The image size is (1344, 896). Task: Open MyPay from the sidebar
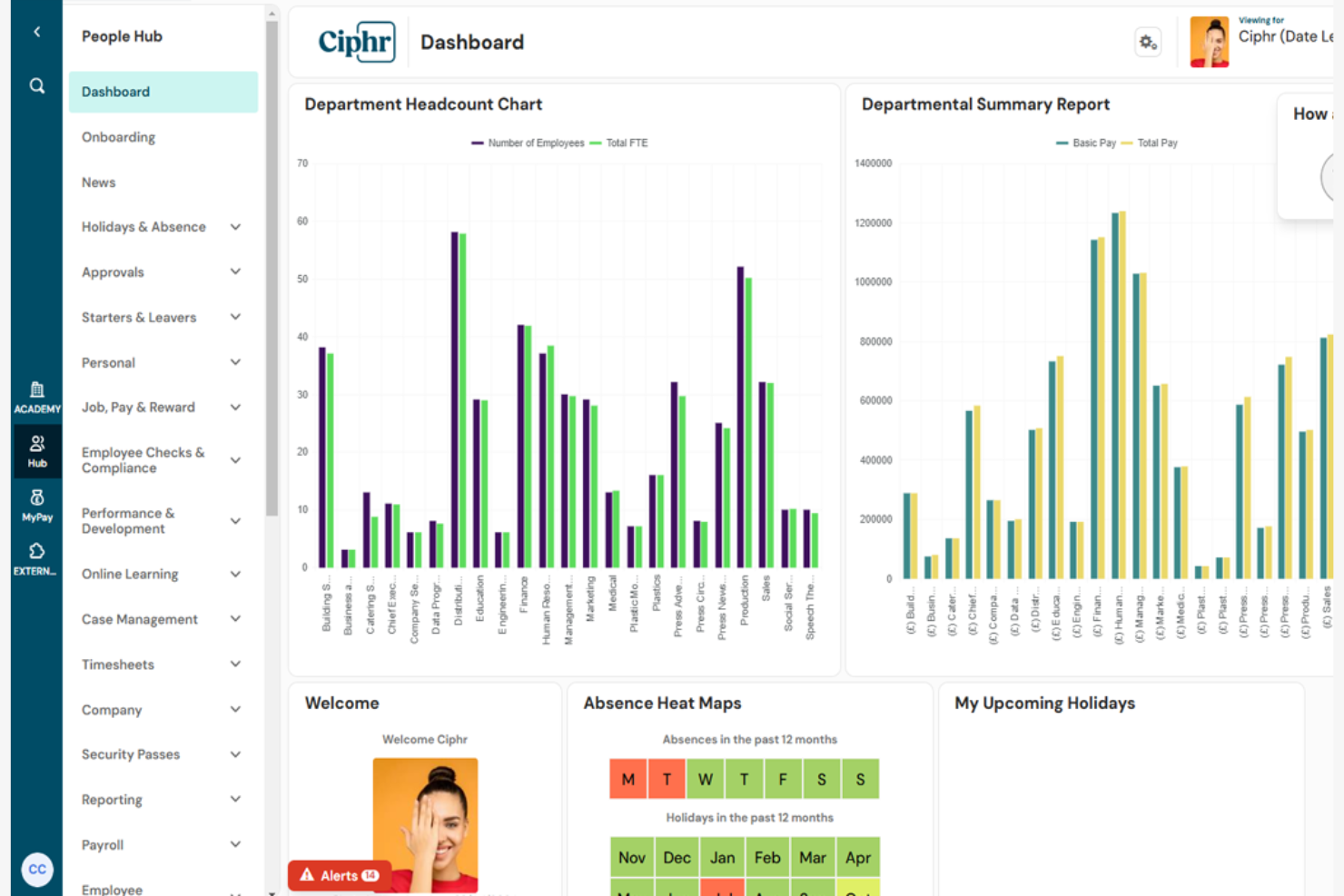(x=36, y=505)
